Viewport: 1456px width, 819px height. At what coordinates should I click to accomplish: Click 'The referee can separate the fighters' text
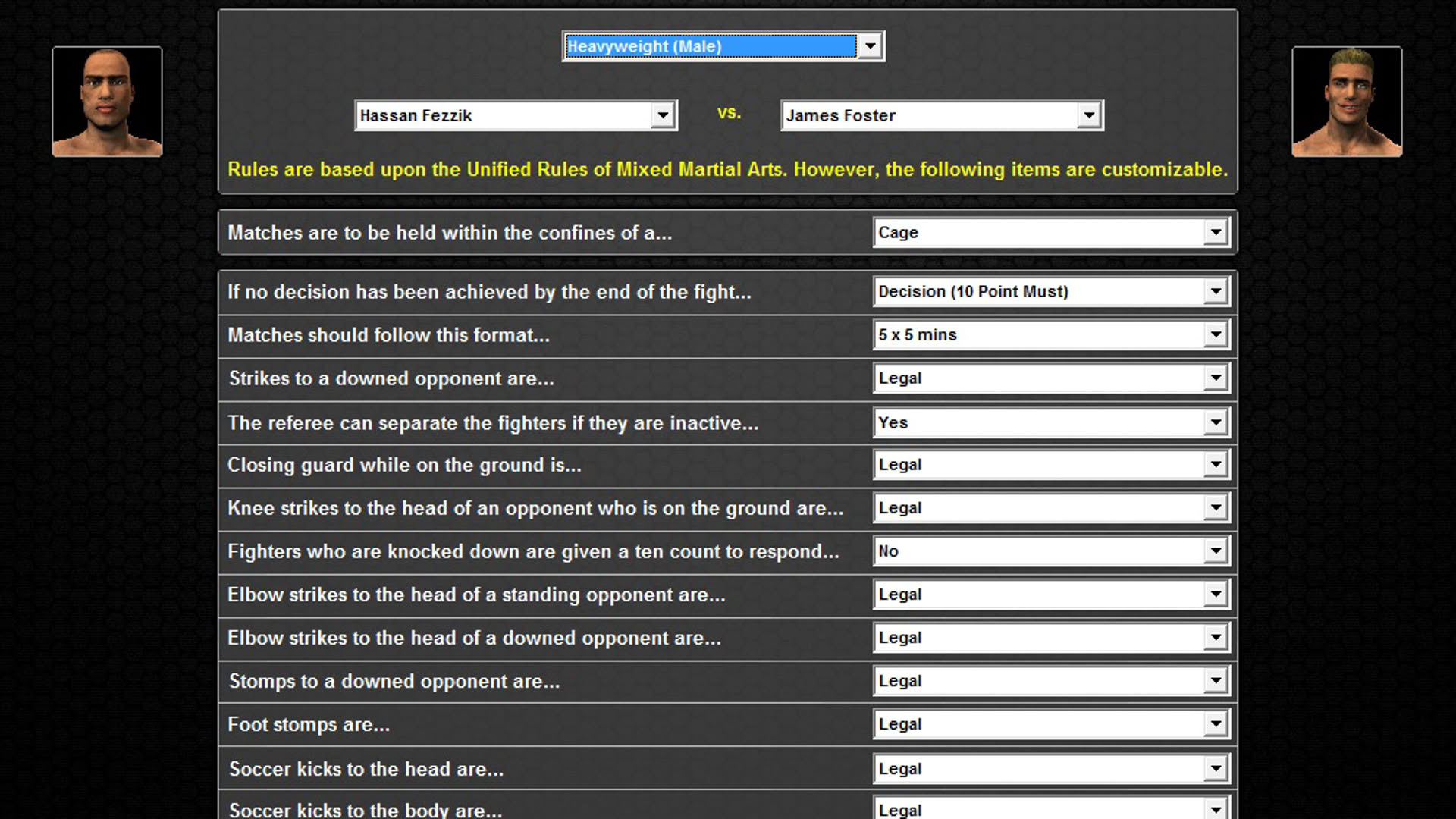pyautogui.click(x=493, y=423)
